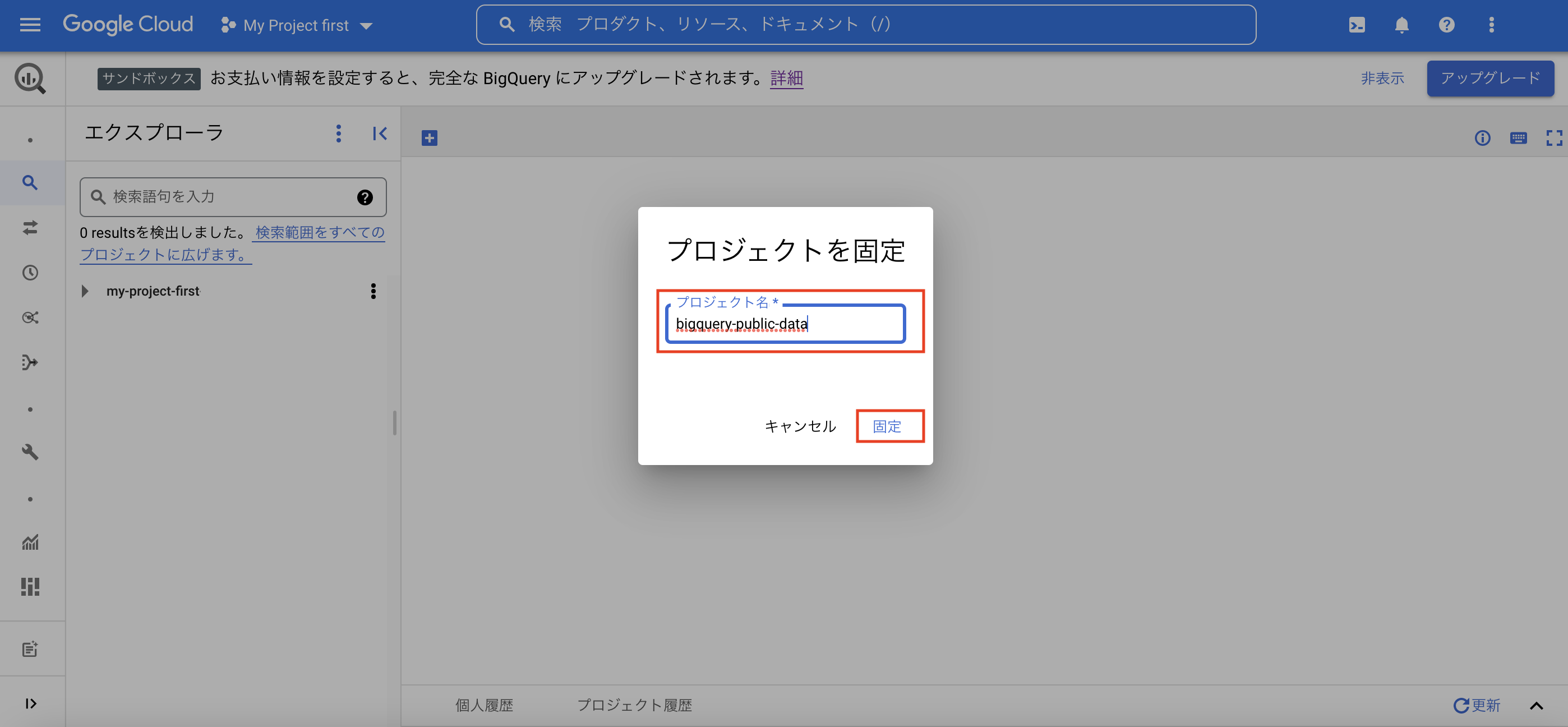
Task: Open the 詳細 link in sandbox banner
Action: [786, 78]
